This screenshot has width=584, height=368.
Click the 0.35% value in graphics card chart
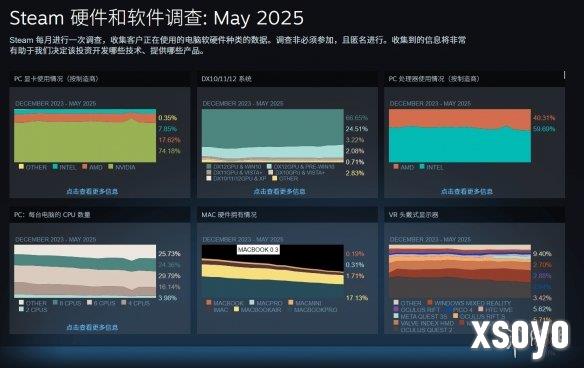pos(167,118)
